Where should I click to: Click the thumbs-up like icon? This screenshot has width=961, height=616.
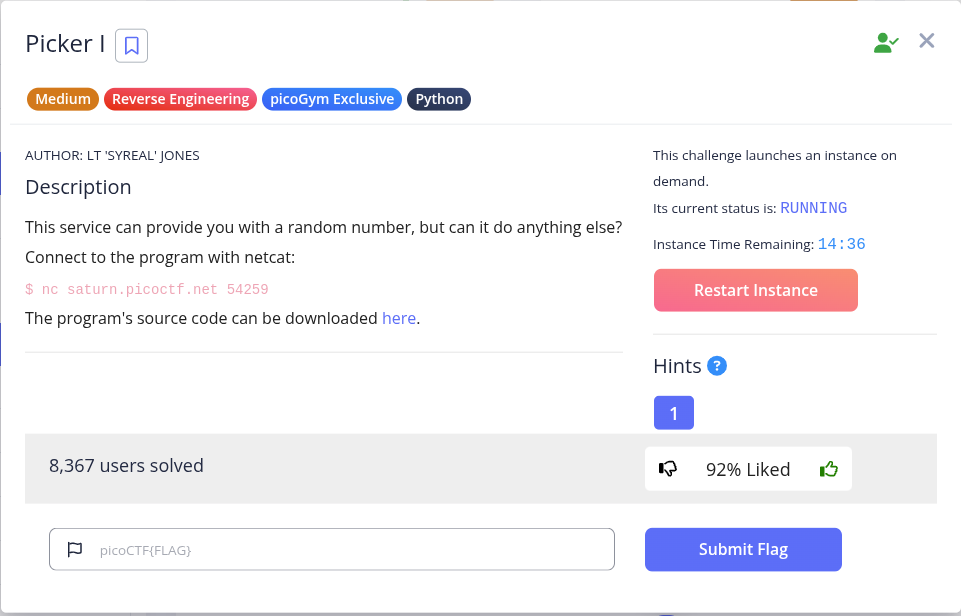click(829, 470)
